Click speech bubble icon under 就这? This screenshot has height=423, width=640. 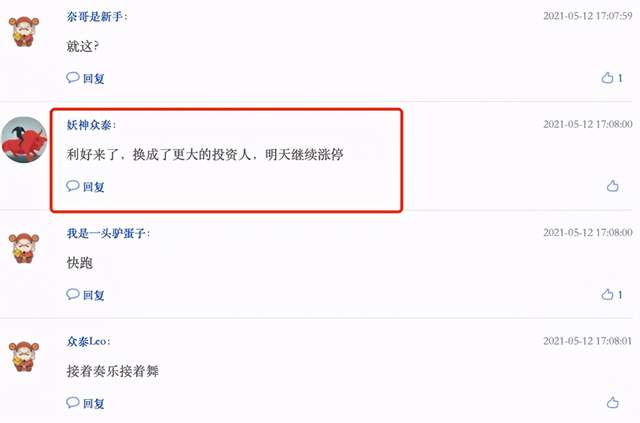73,77
